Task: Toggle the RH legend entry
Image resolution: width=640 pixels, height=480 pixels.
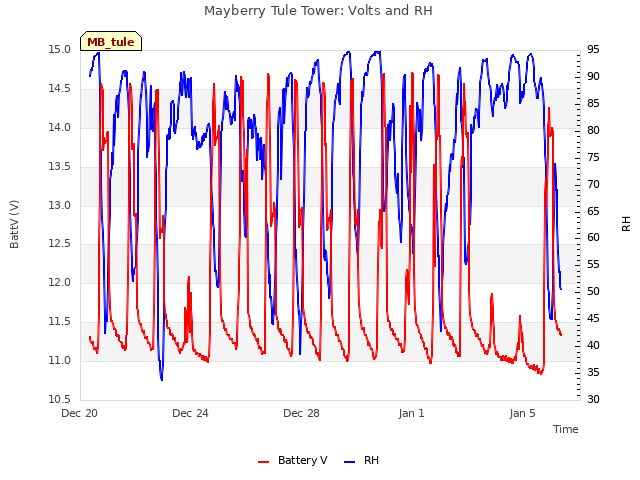Action: click(361, 460)
